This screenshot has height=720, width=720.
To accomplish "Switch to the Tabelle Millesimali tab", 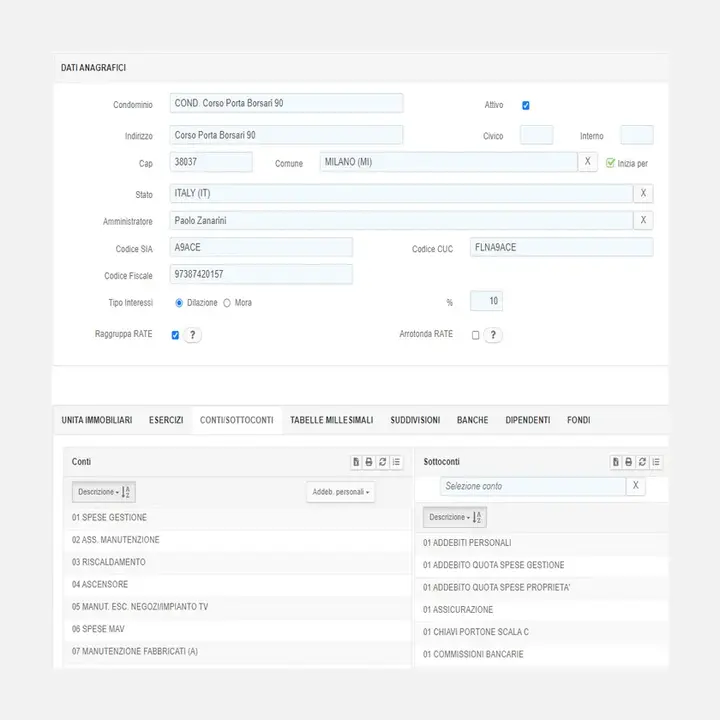I will point(331,420).
